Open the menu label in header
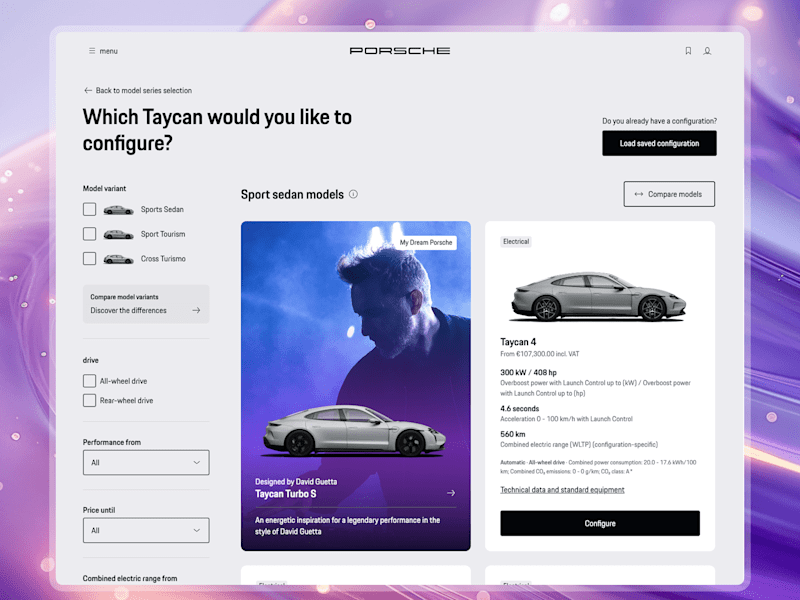800x600 pixels. [108, 51]
